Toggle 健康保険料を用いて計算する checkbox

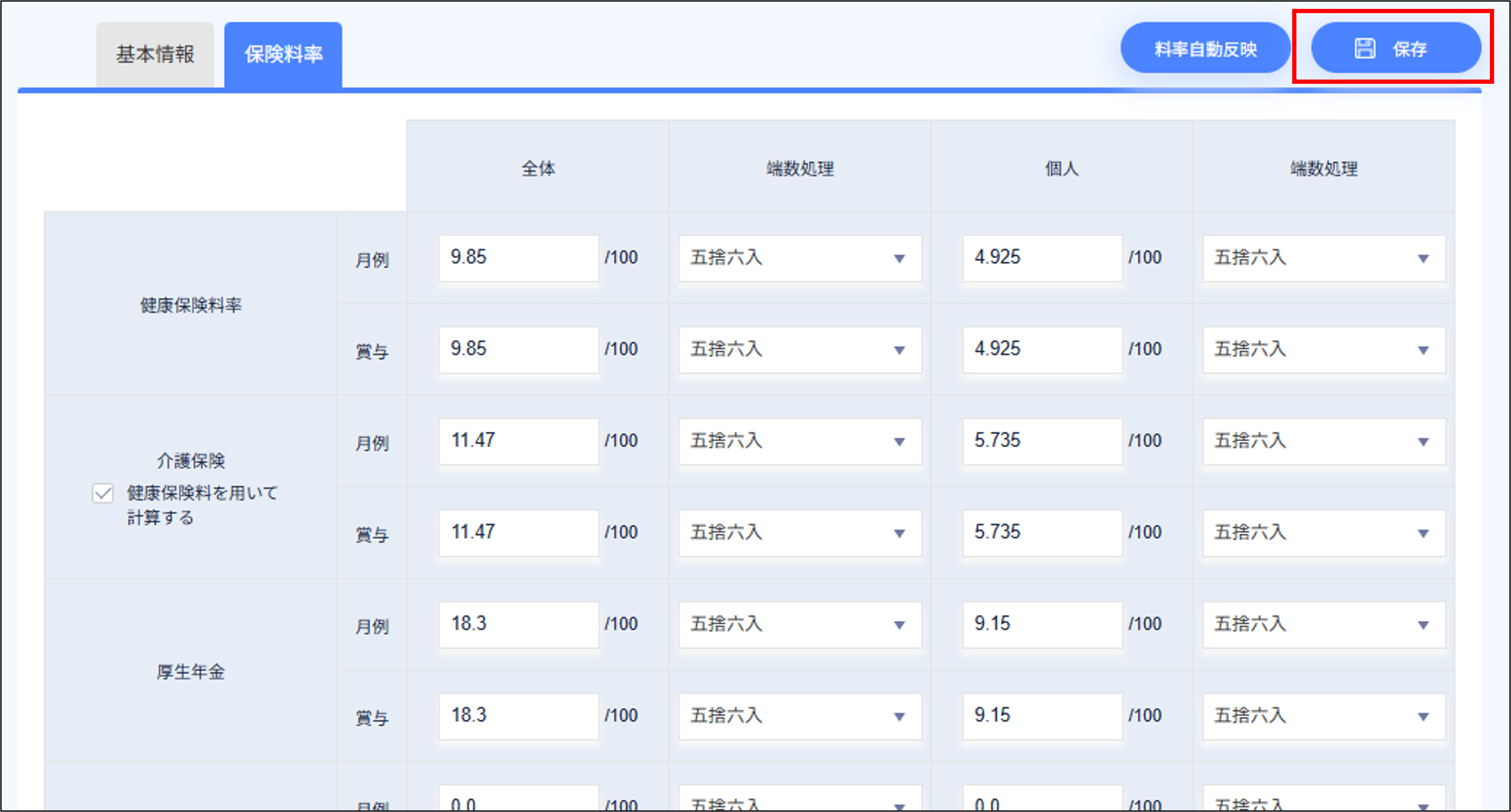[x=103, y=493]
